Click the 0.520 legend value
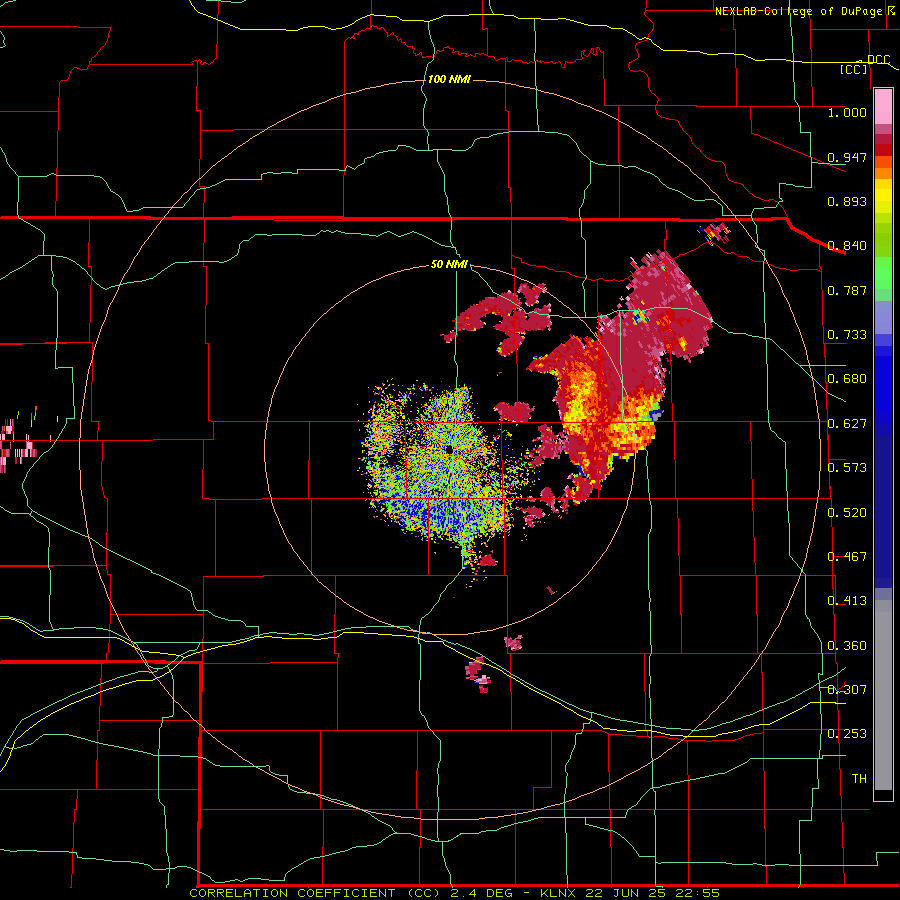900x900 pixels. coord(847,513)
